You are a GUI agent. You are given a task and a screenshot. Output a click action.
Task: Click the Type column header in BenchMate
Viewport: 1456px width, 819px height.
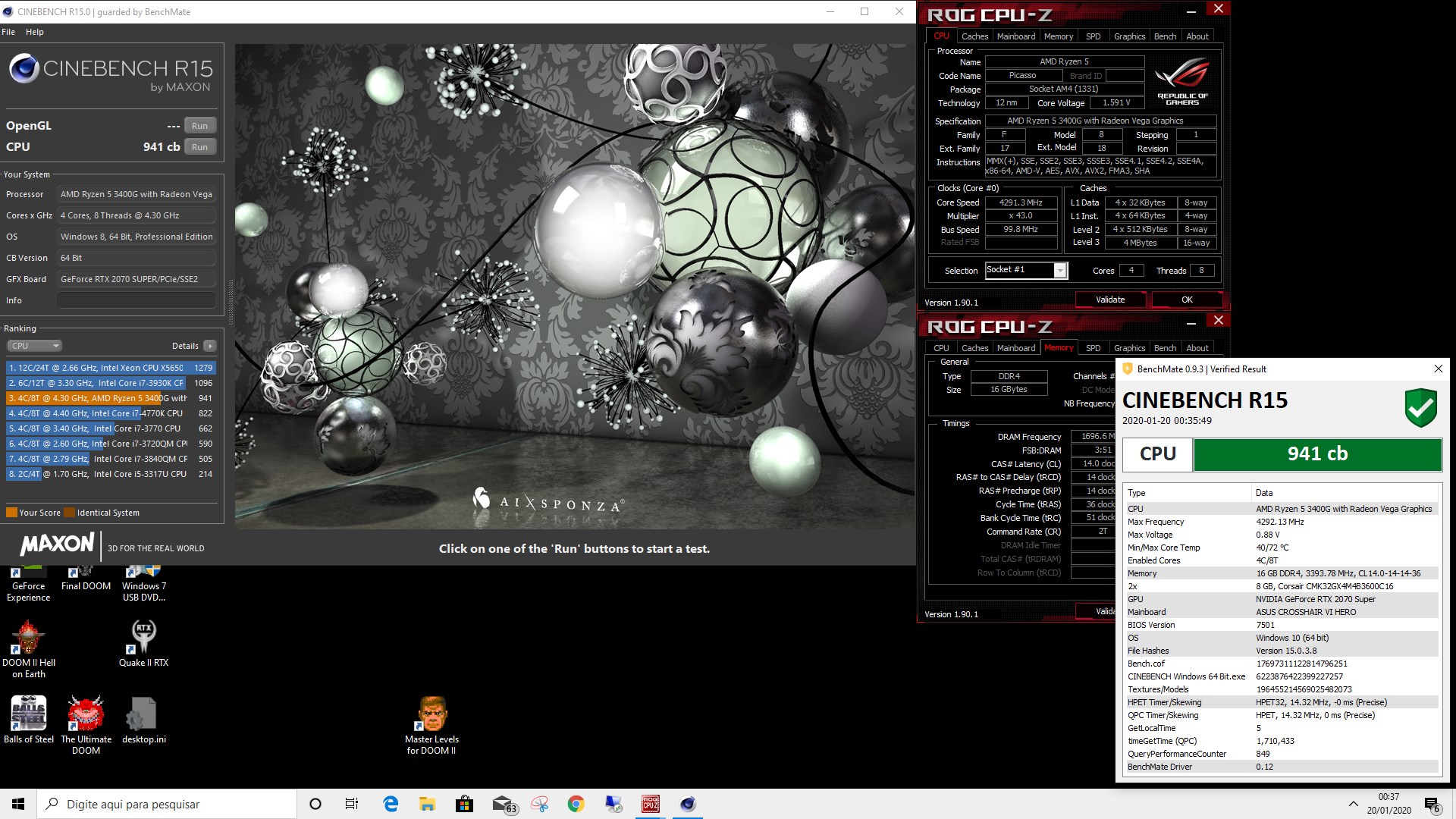[x=1186, y=493]
